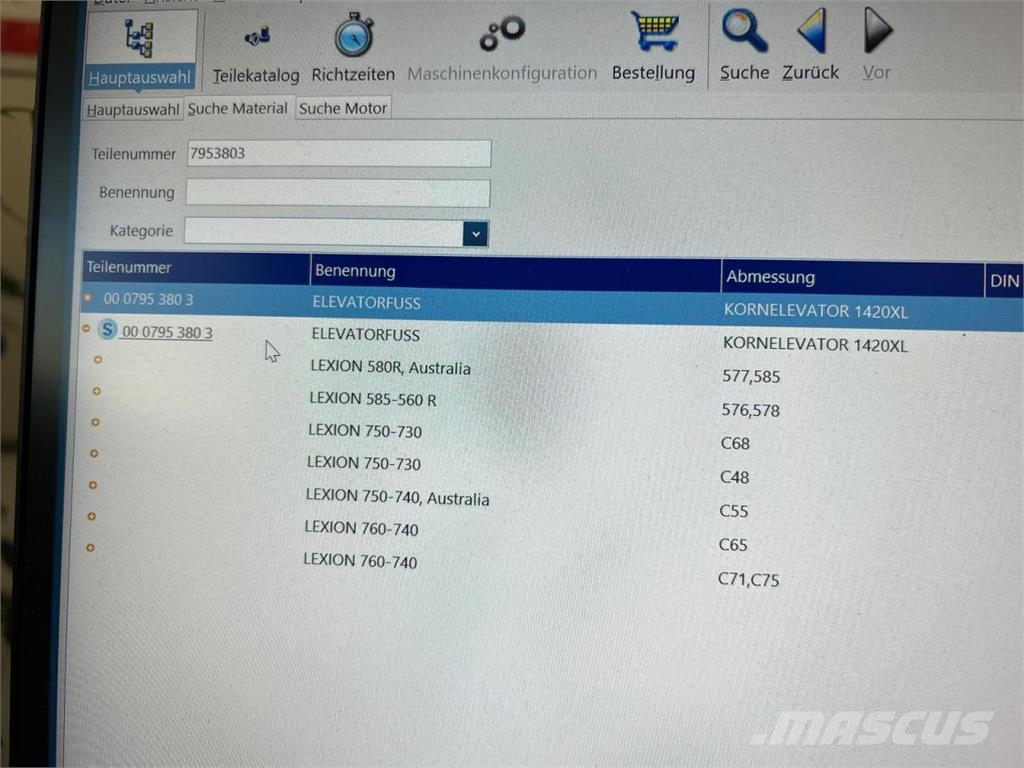Switch to the Suche Motor tab
This screenshot has height=768, width=1024.
[x=343, y=108]
